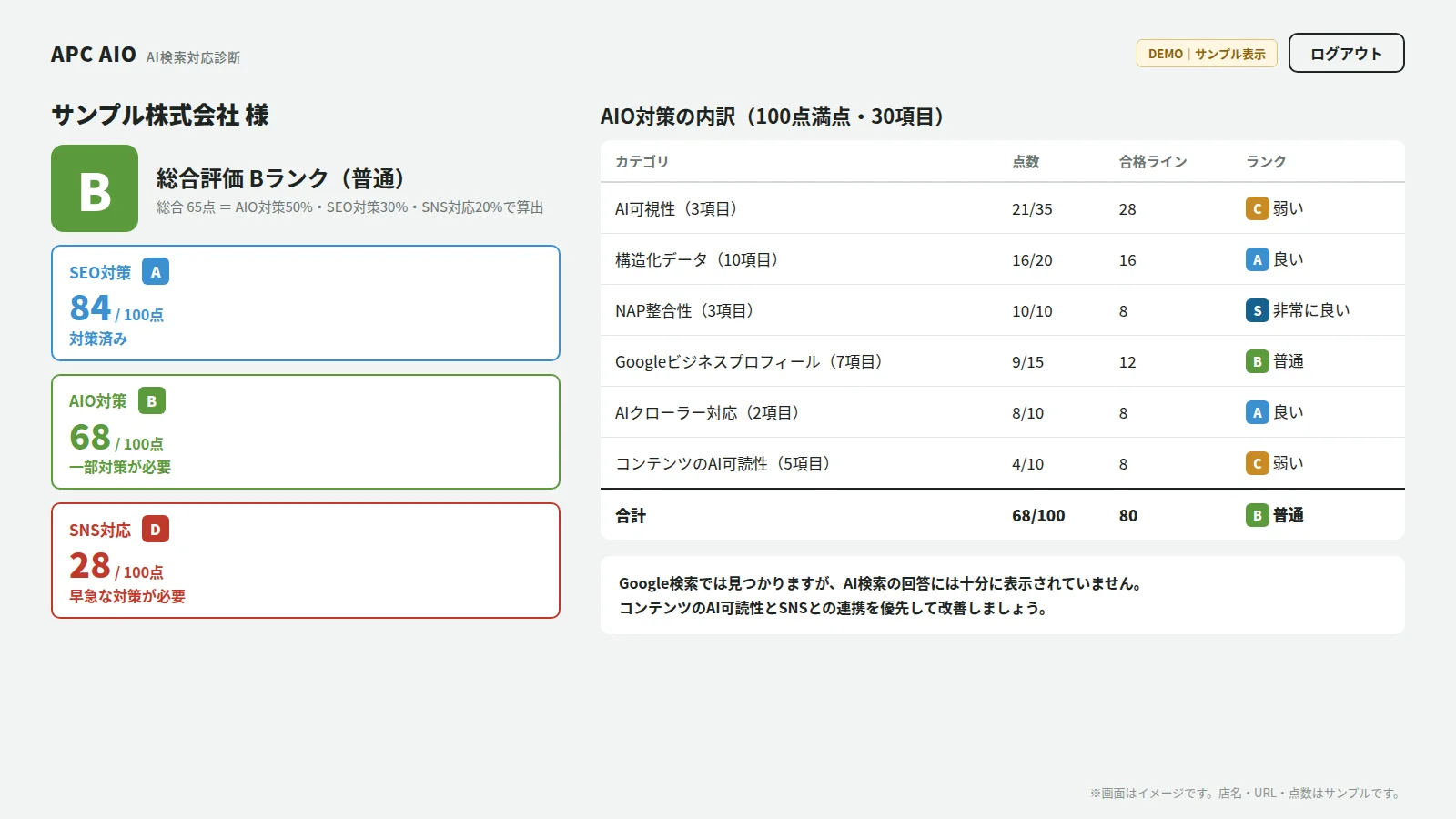
Task: Click the A rank badge beside SEO対策
Action: tap(156, 272)
